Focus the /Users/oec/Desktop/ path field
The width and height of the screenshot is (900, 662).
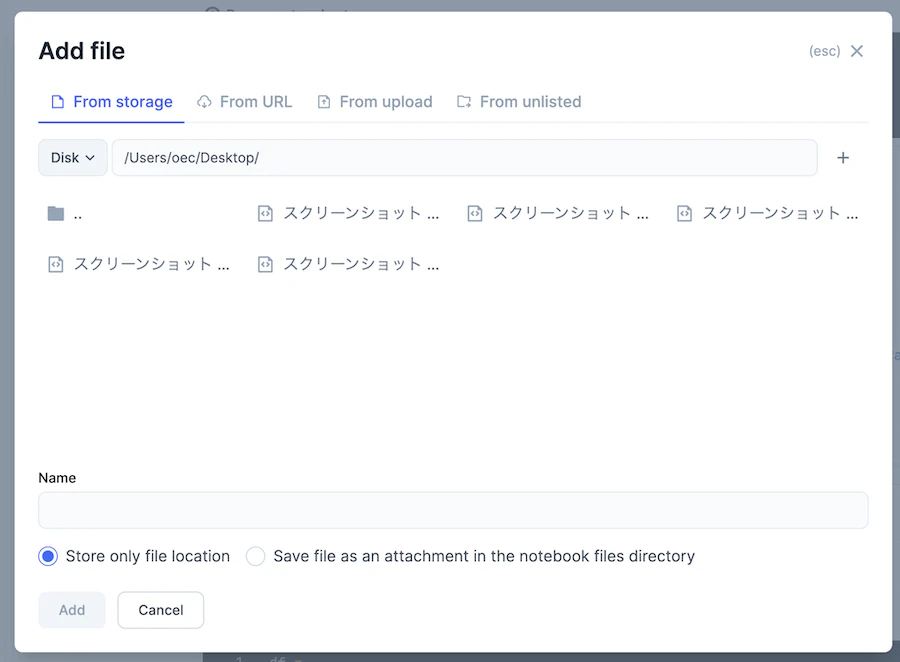point(464,158)
